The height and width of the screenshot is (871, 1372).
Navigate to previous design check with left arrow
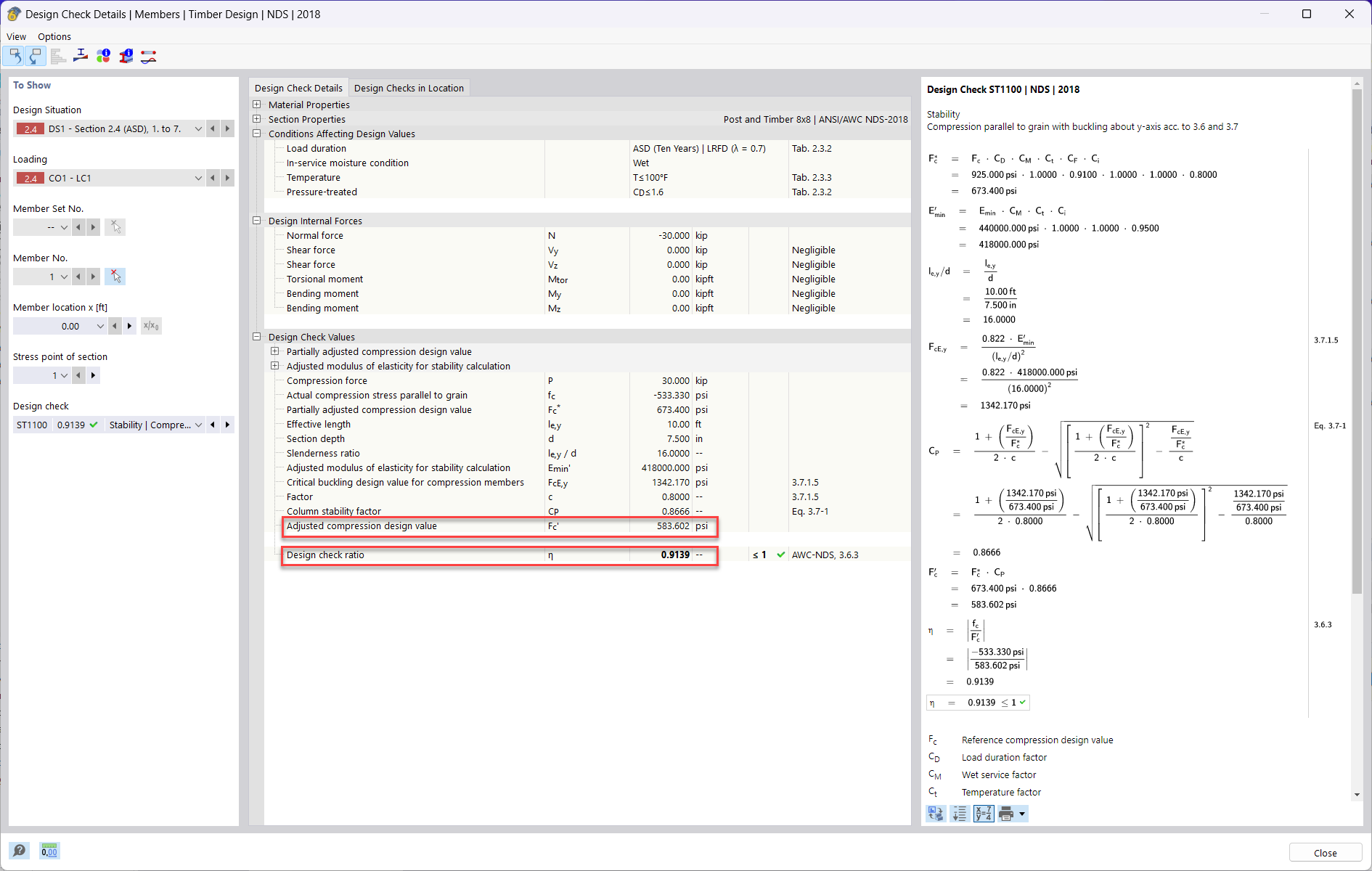coord(213,425)
